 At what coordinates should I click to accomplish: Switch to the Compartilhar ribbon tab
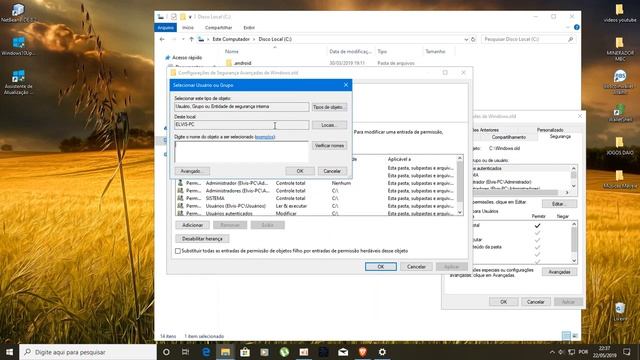pyautogui.click(x=218, y=27)
